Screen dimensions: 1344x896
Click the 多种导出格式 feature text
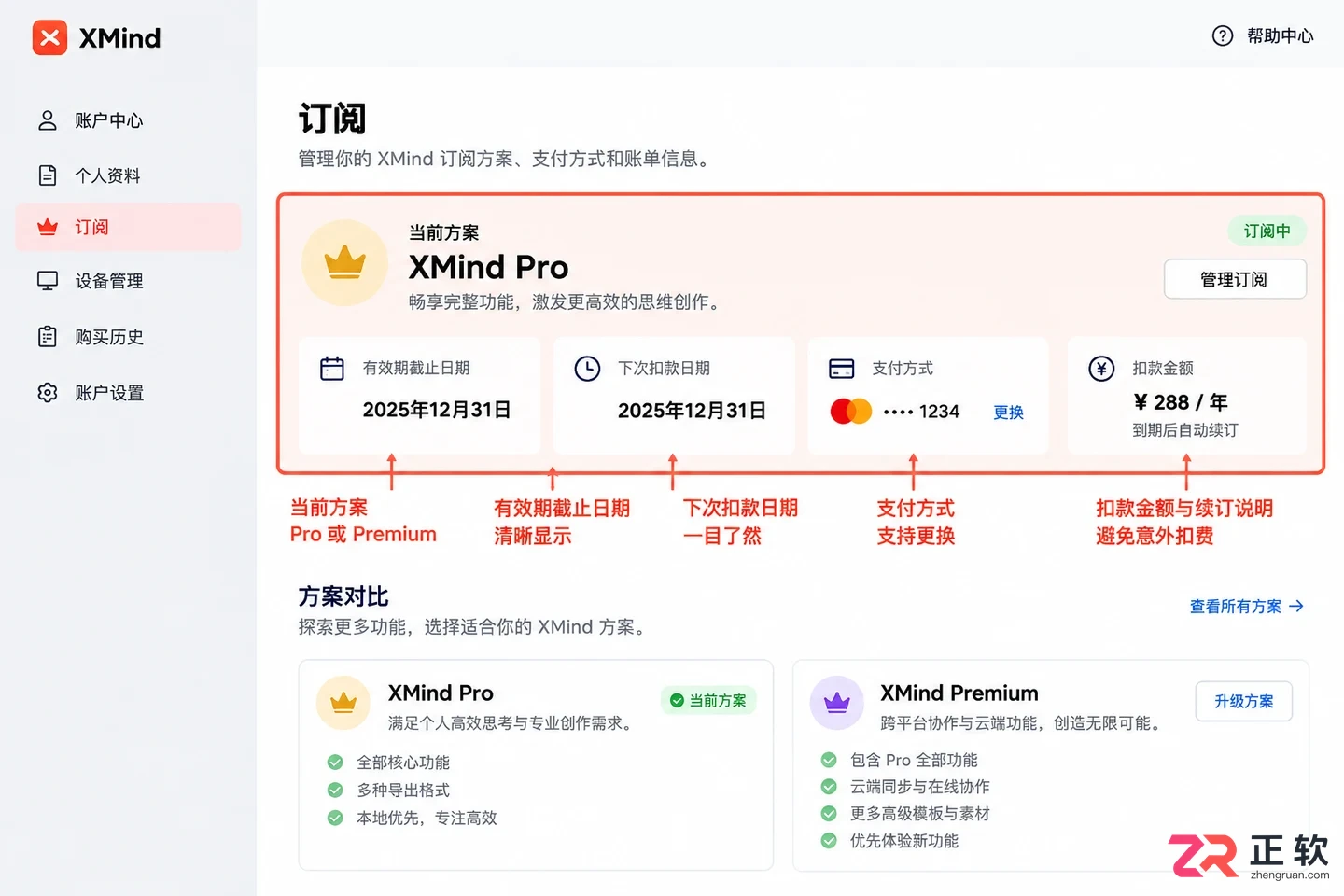[403, 791]
